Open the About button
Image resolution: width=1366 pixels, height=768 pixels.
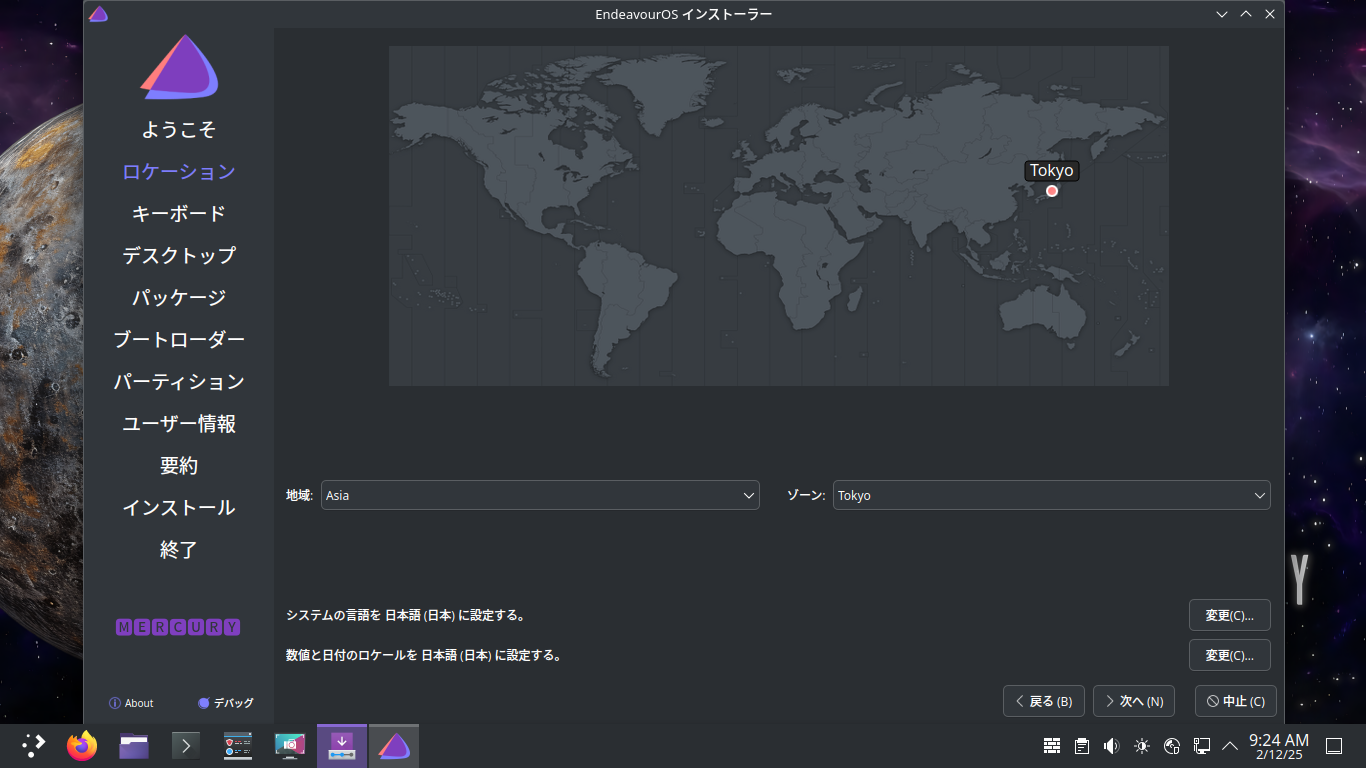click(x=131, y=703)
